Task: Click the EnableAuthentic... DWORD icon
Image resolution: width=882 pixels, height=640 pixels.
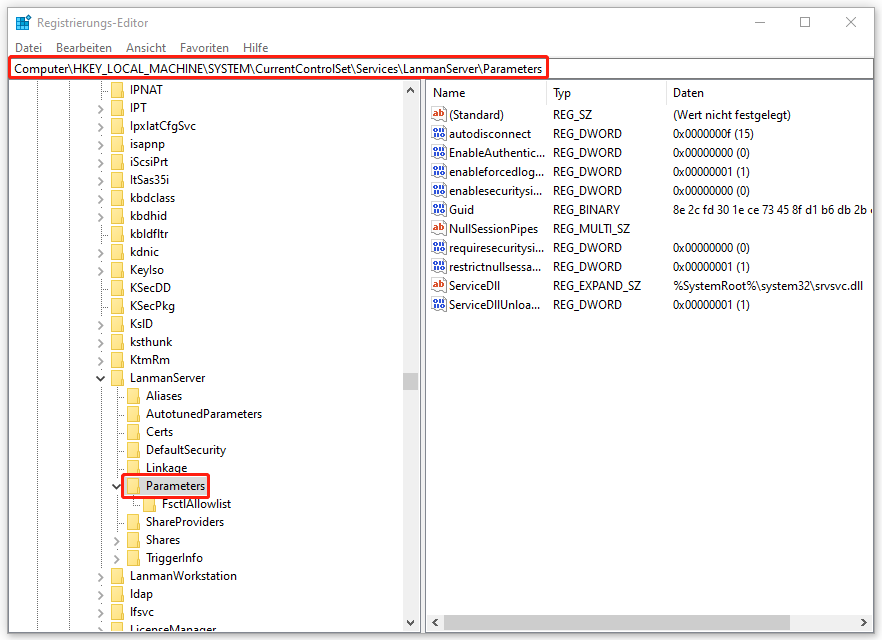Action: click(439, 152)
